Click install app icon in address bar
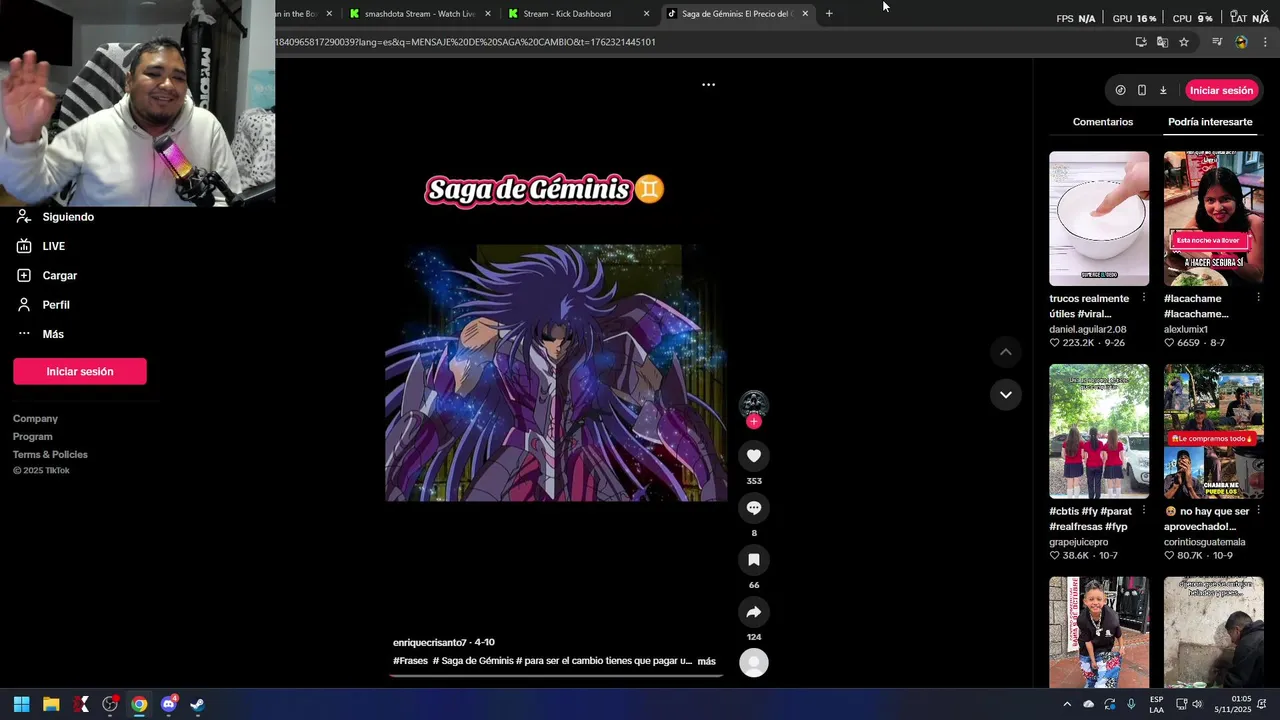Image resolution: width=1280 pixels, height=720 pixels. tap(1141, 42)
